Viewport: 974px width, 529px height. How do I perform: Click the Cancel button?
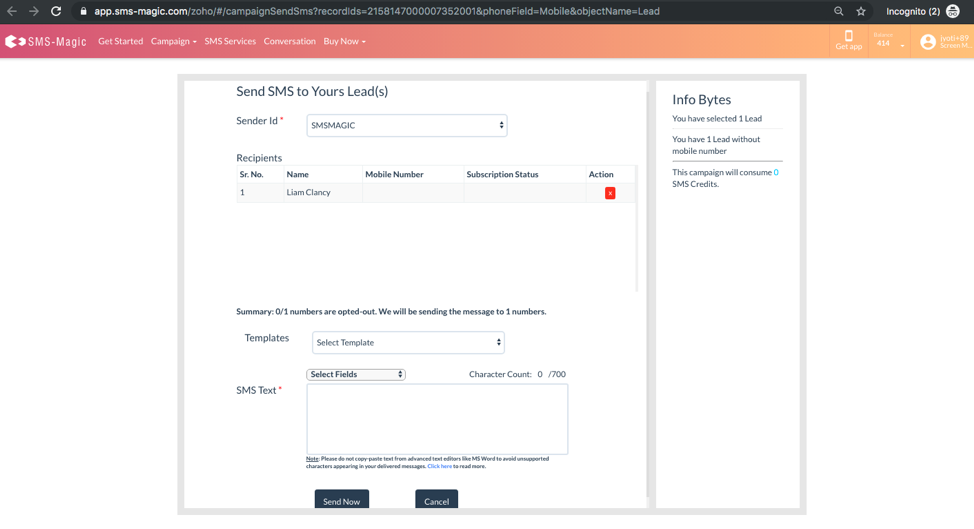coord(436,501)
